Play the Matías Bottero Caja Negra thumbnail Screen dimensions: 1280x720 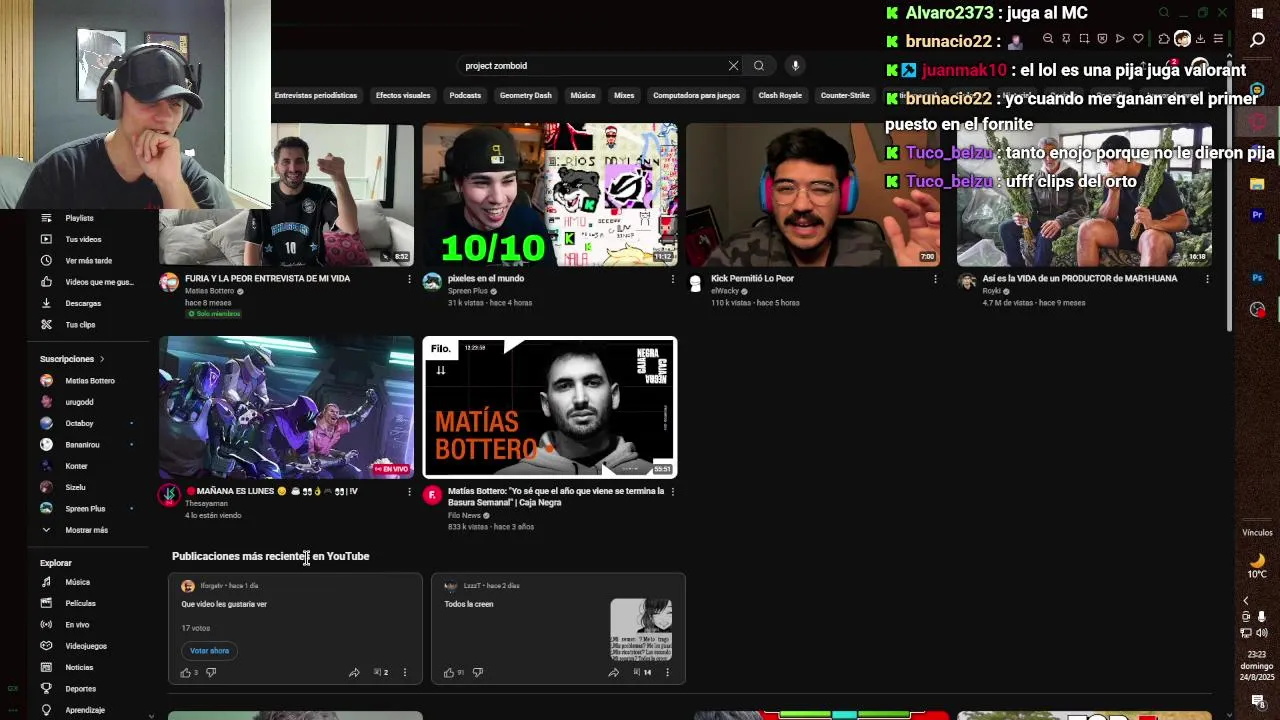click(550, 407)
